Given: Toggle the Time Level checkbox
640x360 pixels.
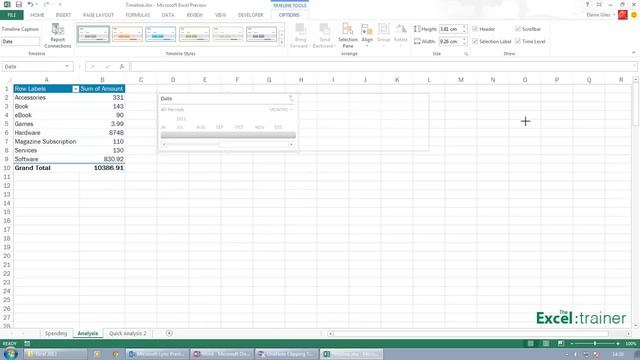Looking at the screenshot, I should [x=518, y=41].
